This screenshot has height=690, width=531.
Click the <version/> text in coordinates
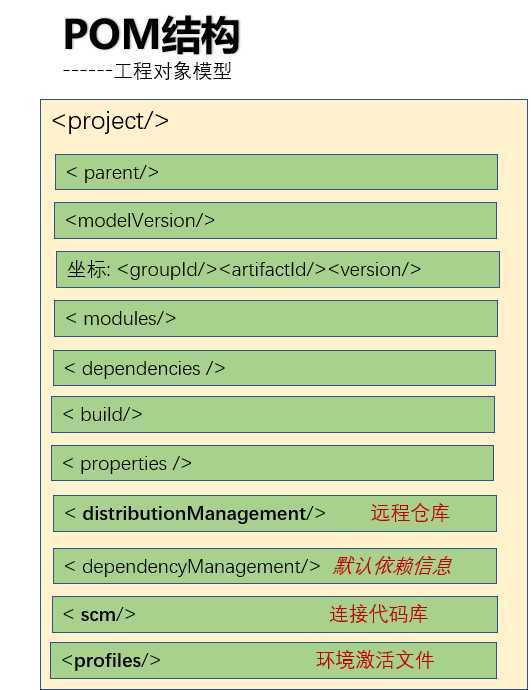pyautogui.click(x=375, y=270)
